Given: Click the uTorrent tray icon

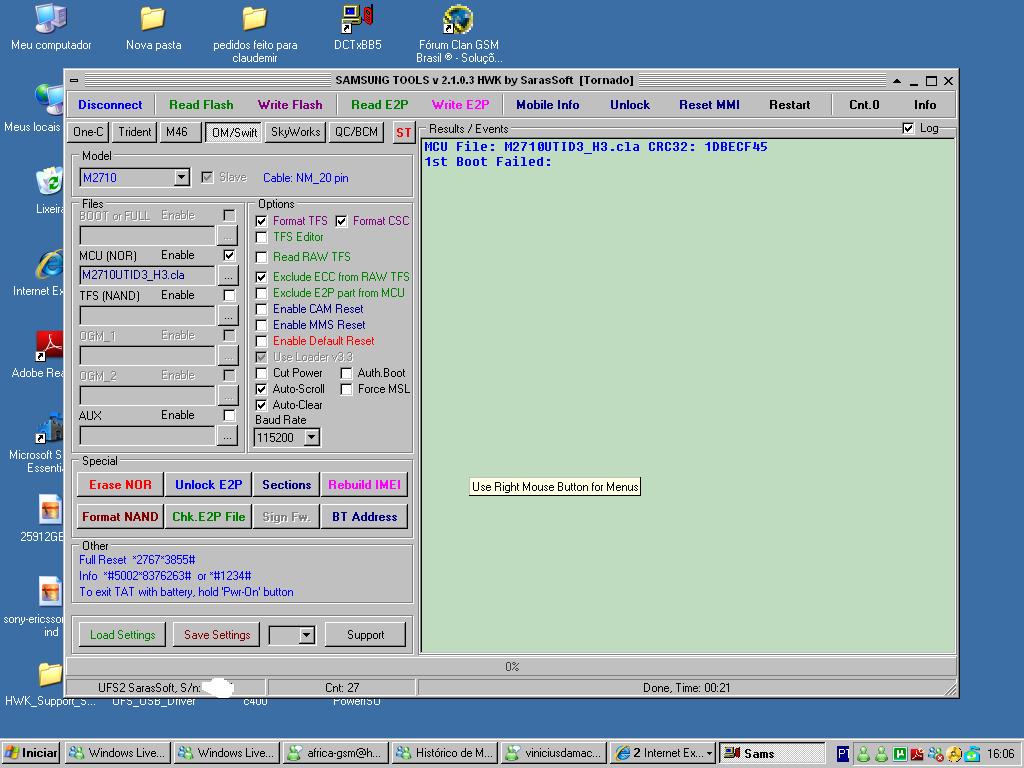Looking at the screenshot, I should pyautogui.click(x=899, y=754).
